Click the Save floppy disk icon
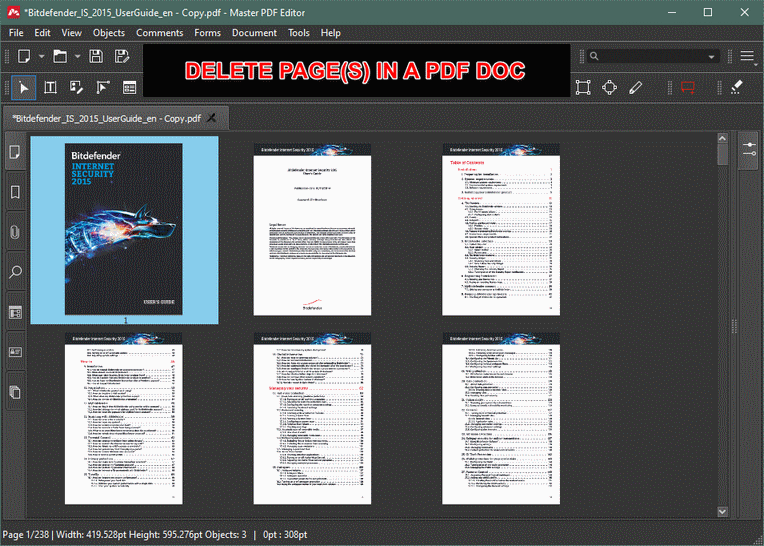 pos(96,56)
